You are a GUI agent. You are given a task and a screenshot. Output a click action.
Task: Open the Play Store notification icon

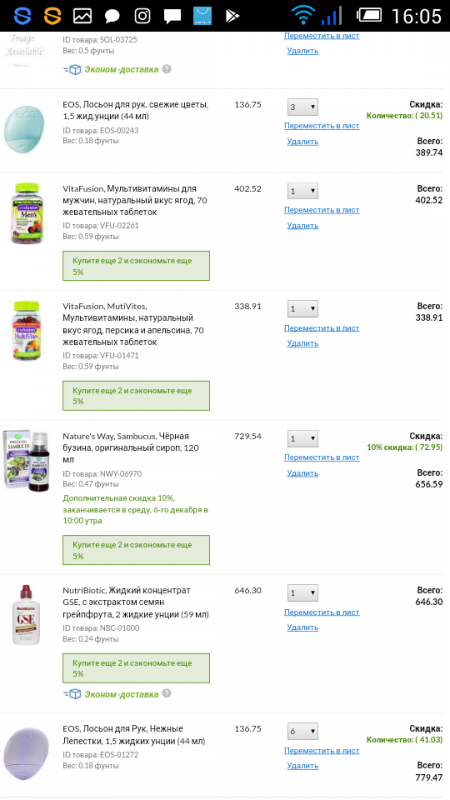tap(233, 16)
